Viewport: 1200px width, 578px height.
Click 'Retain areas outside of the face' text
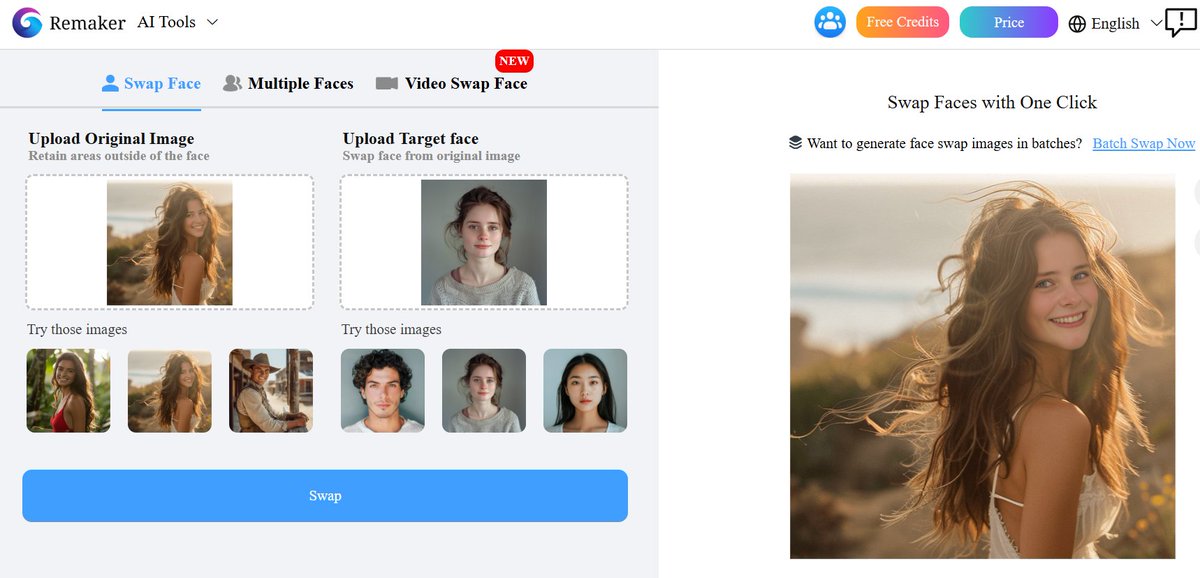click(x=119, y=156)
